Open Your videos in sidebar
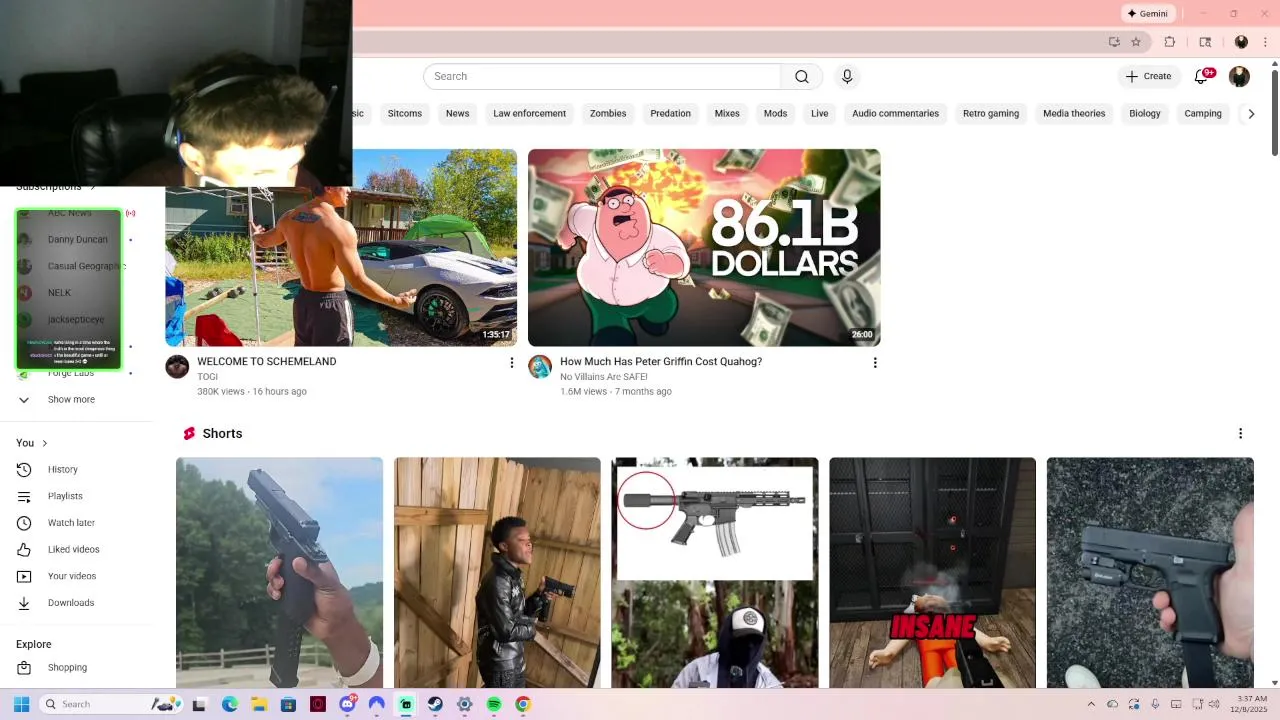 pyautogui.click(x=72, y=576)
